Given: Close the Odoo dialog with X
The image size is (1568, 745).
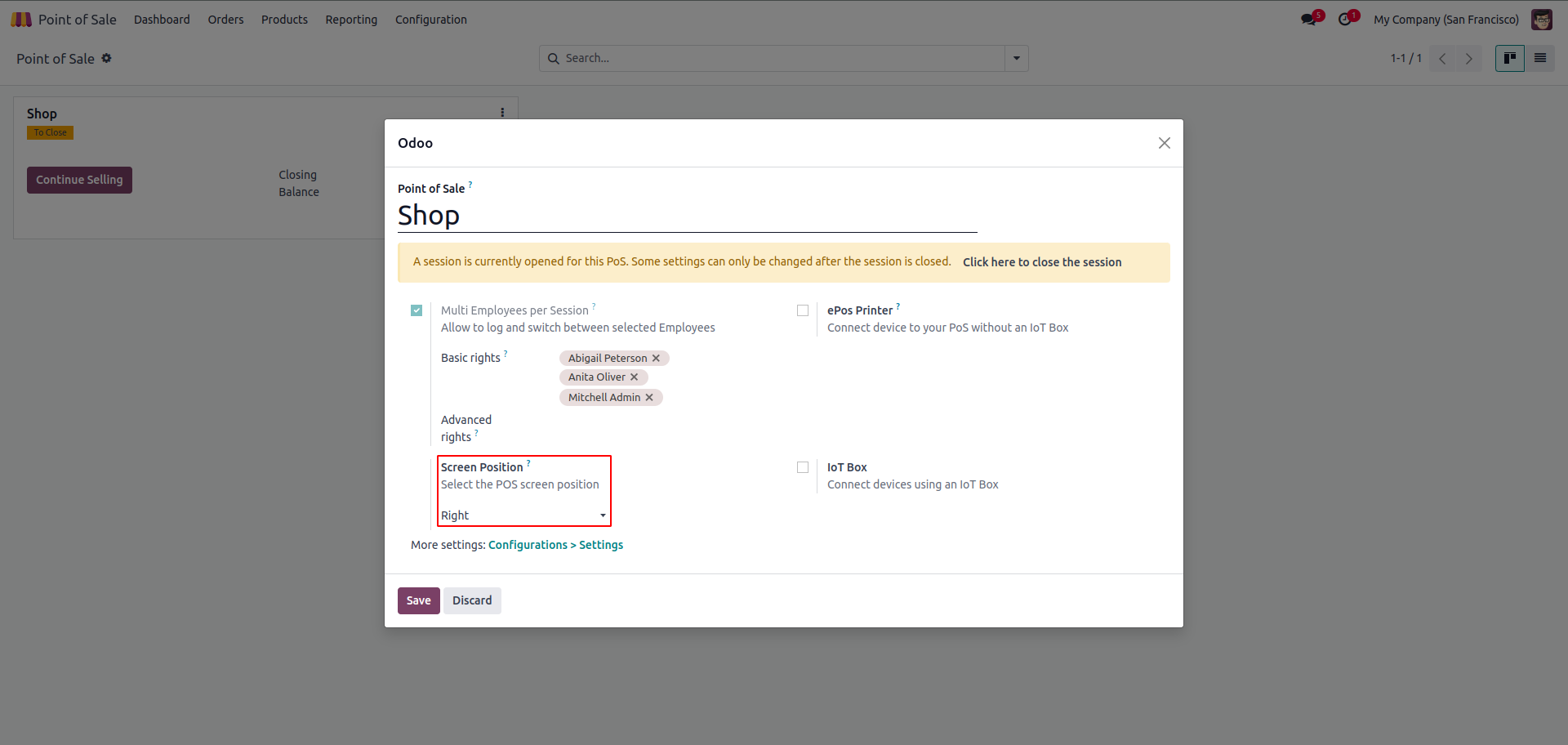Looking at the screenshot, I should [1165, 143].
